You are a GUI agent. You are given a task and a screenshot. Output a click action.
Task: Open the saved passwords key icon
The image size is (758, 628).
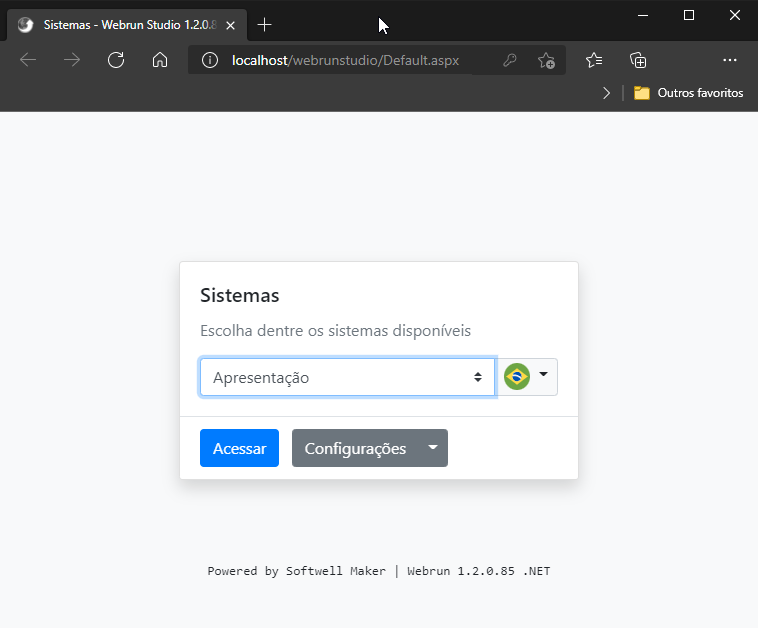tap(509, 61)
